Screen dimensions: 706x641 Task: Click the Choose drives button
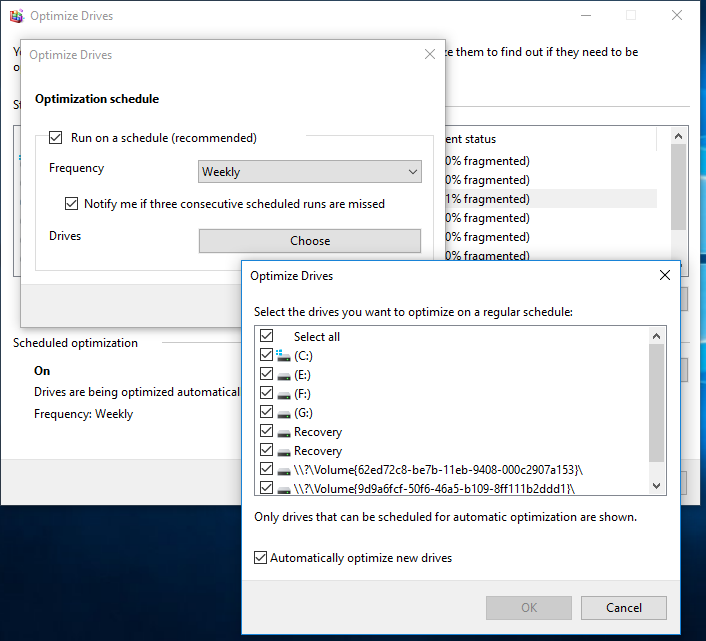coord(310,241)
